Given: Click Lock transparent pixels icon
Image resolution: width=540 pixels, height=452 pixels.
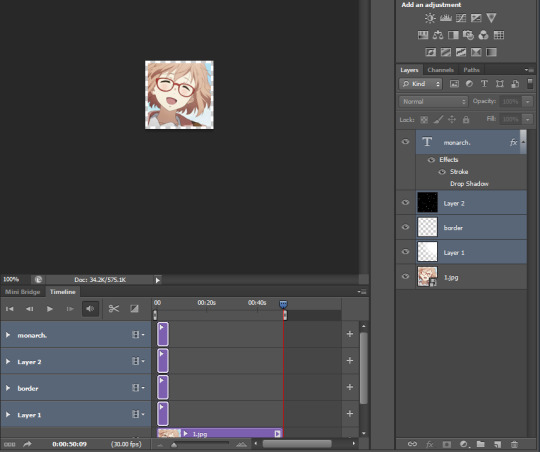Looking at the screenshot, I should point(424,120).
